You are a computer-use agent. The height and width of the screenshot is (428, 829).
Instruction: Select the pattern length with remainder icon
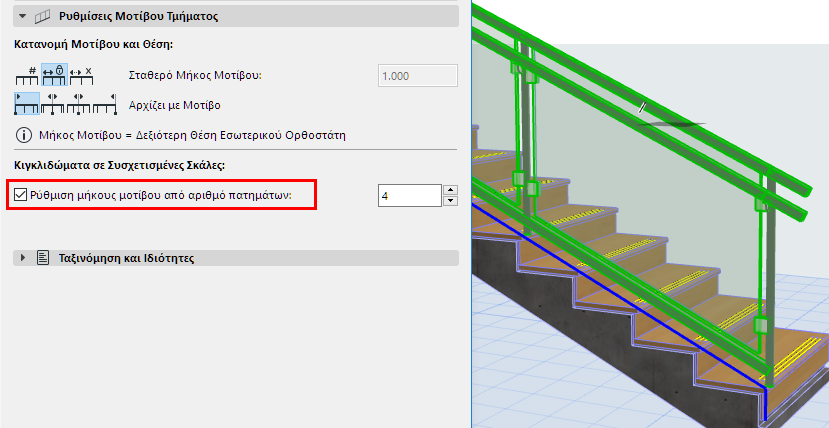[81, 75]
